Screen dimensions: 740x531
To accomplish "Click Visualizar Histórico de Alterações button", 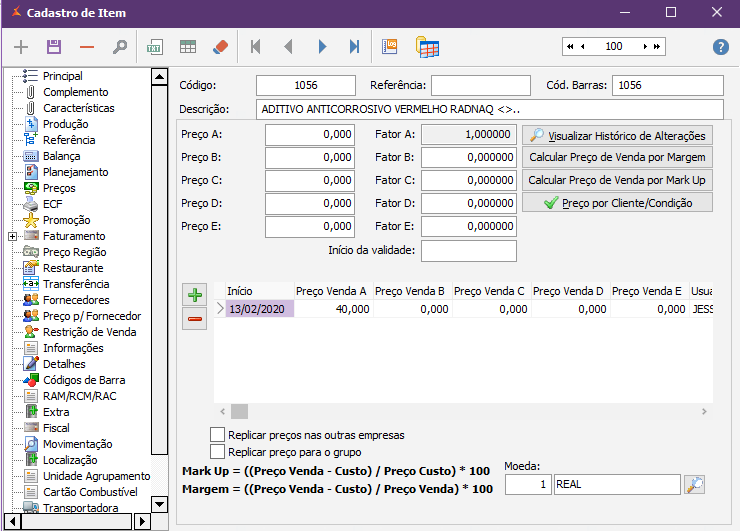I will coord(617,135).
